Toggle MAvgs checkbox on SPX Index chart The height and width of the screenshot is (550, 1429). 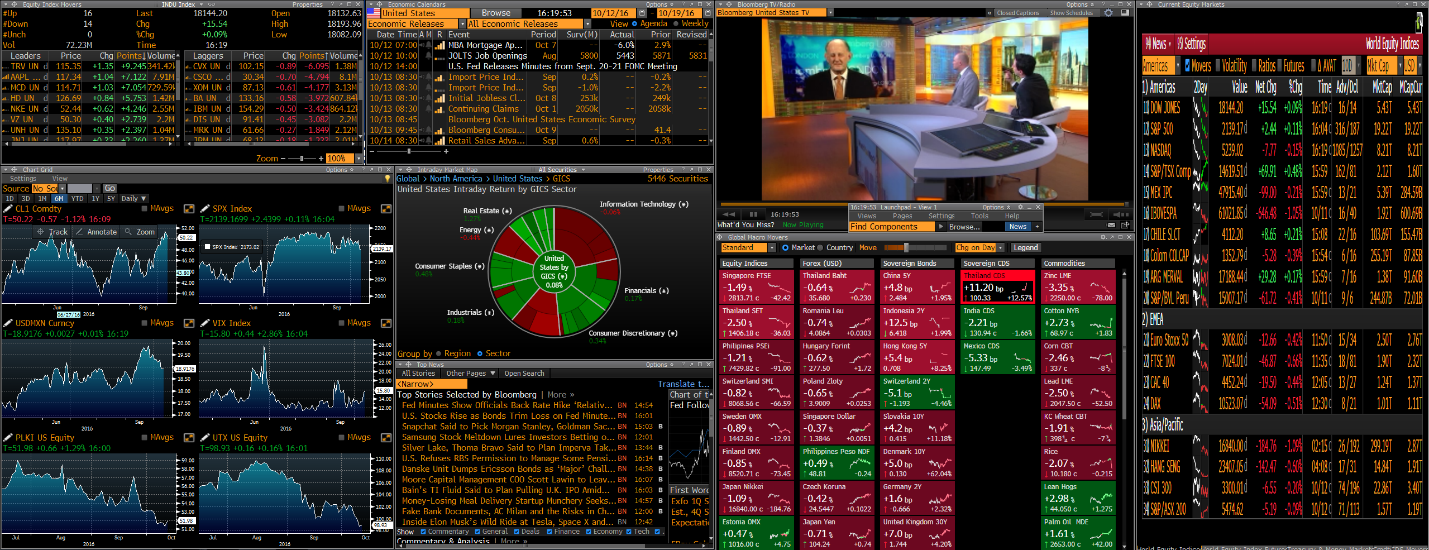point(341,208)
